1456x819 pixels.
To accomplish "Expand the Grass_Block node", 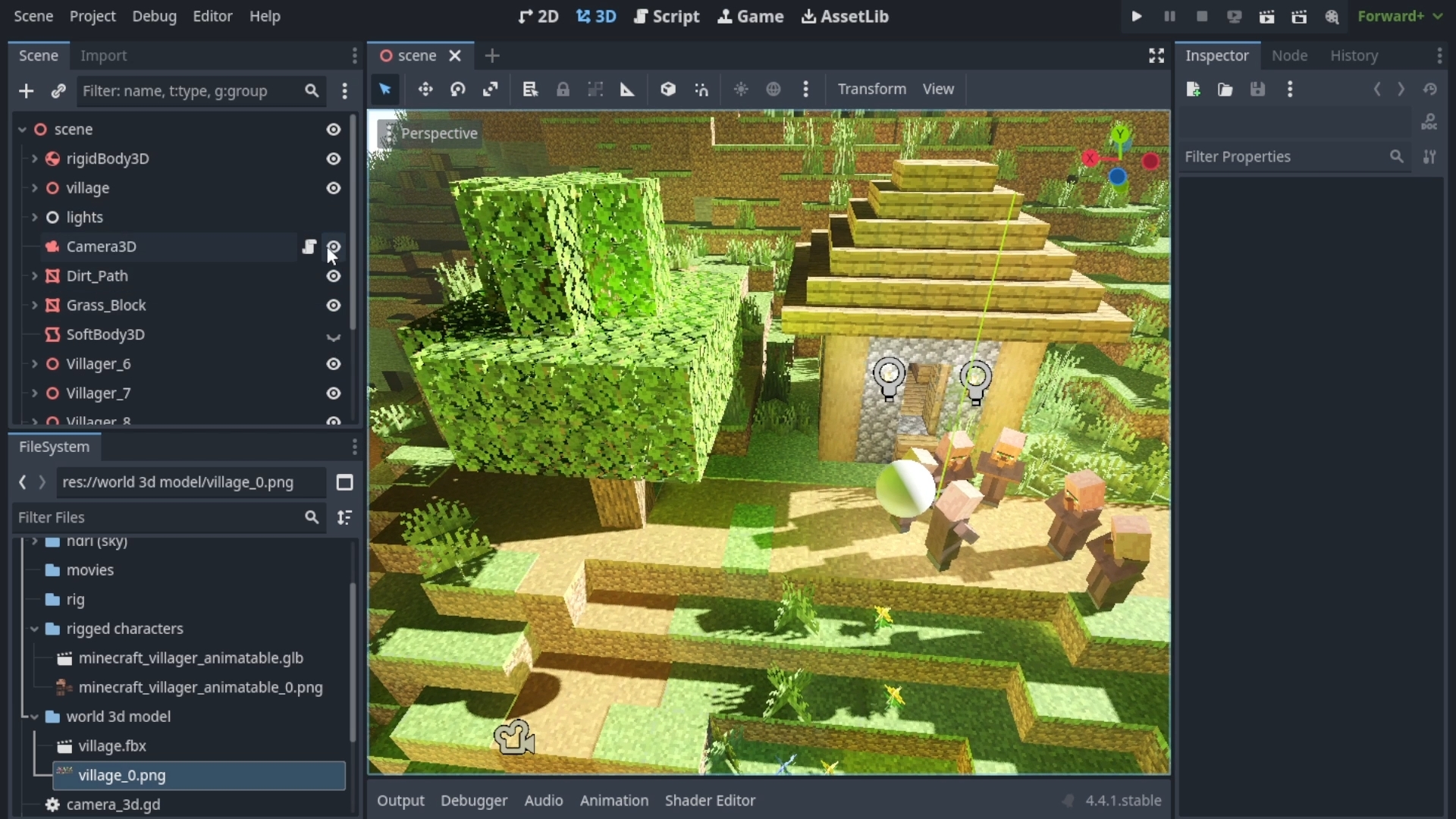I will tap(34, 306).
